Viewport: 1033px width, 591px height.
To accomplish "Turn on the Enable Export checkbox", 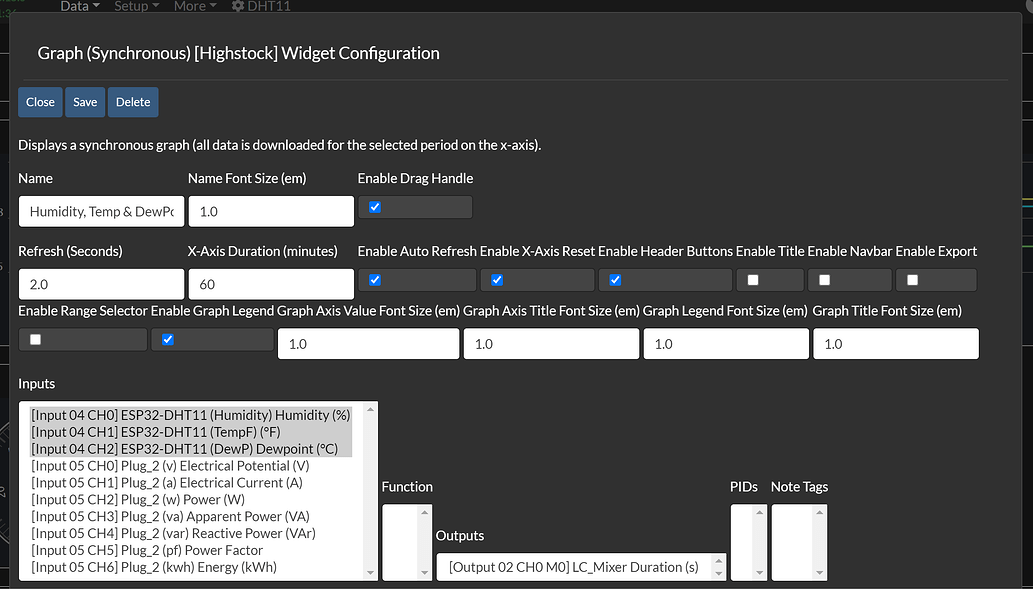I will 912,280.
